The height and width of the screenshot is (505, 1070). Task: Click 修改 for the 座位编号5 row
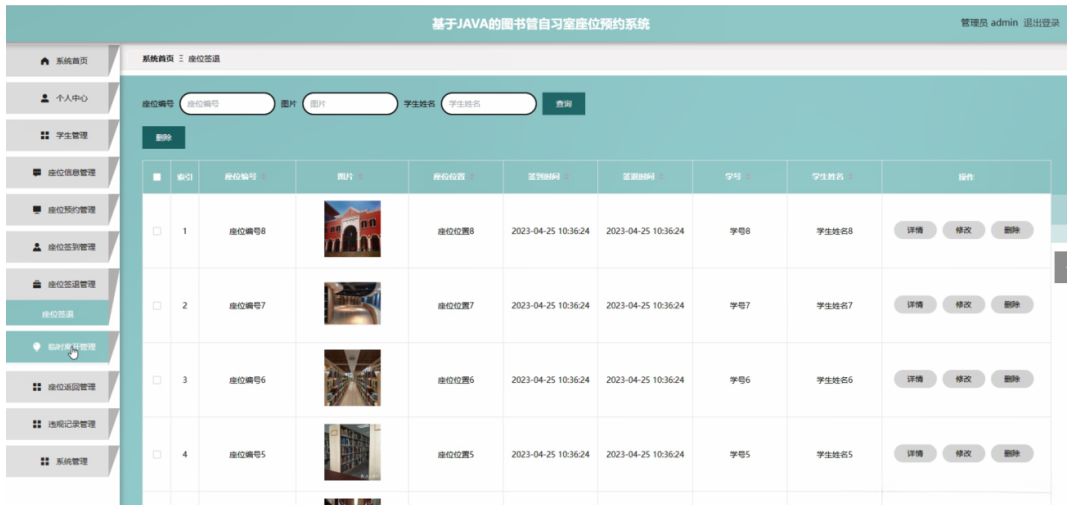pyautogui.click(x=964, y=454)
